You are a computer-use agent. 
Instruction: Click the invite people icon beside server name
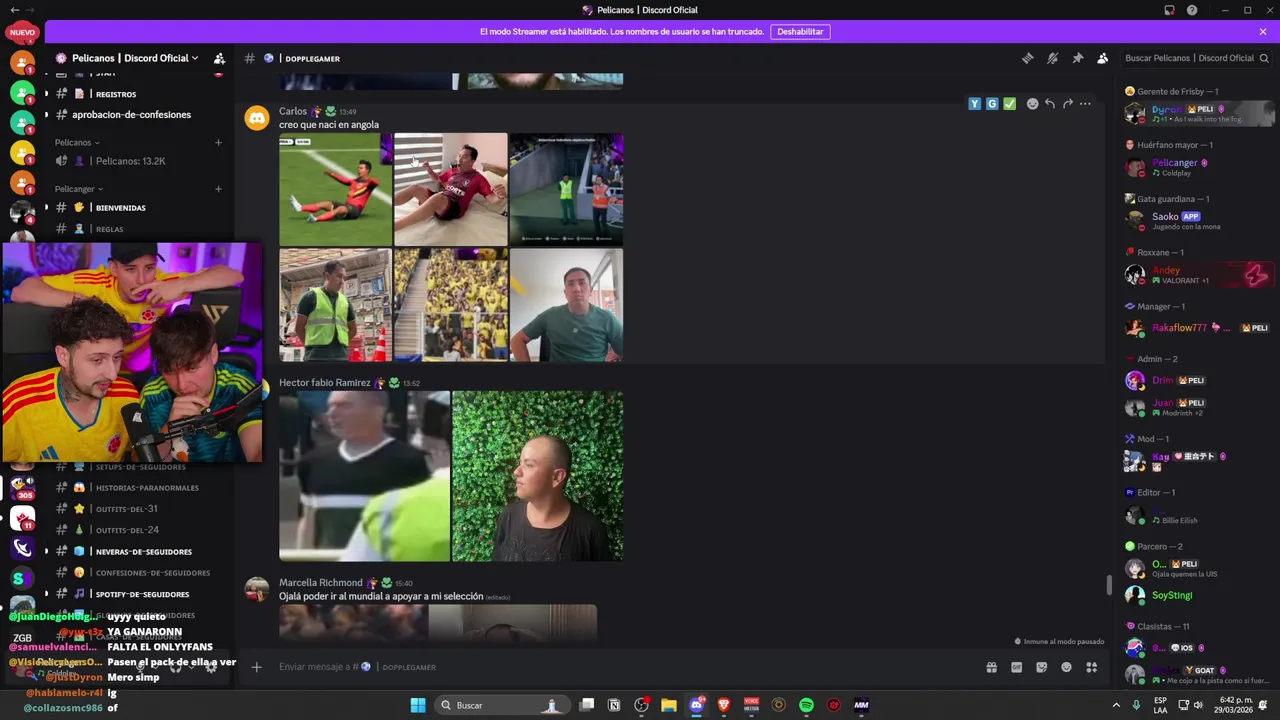pyautogui.click(x=219, y=58)
